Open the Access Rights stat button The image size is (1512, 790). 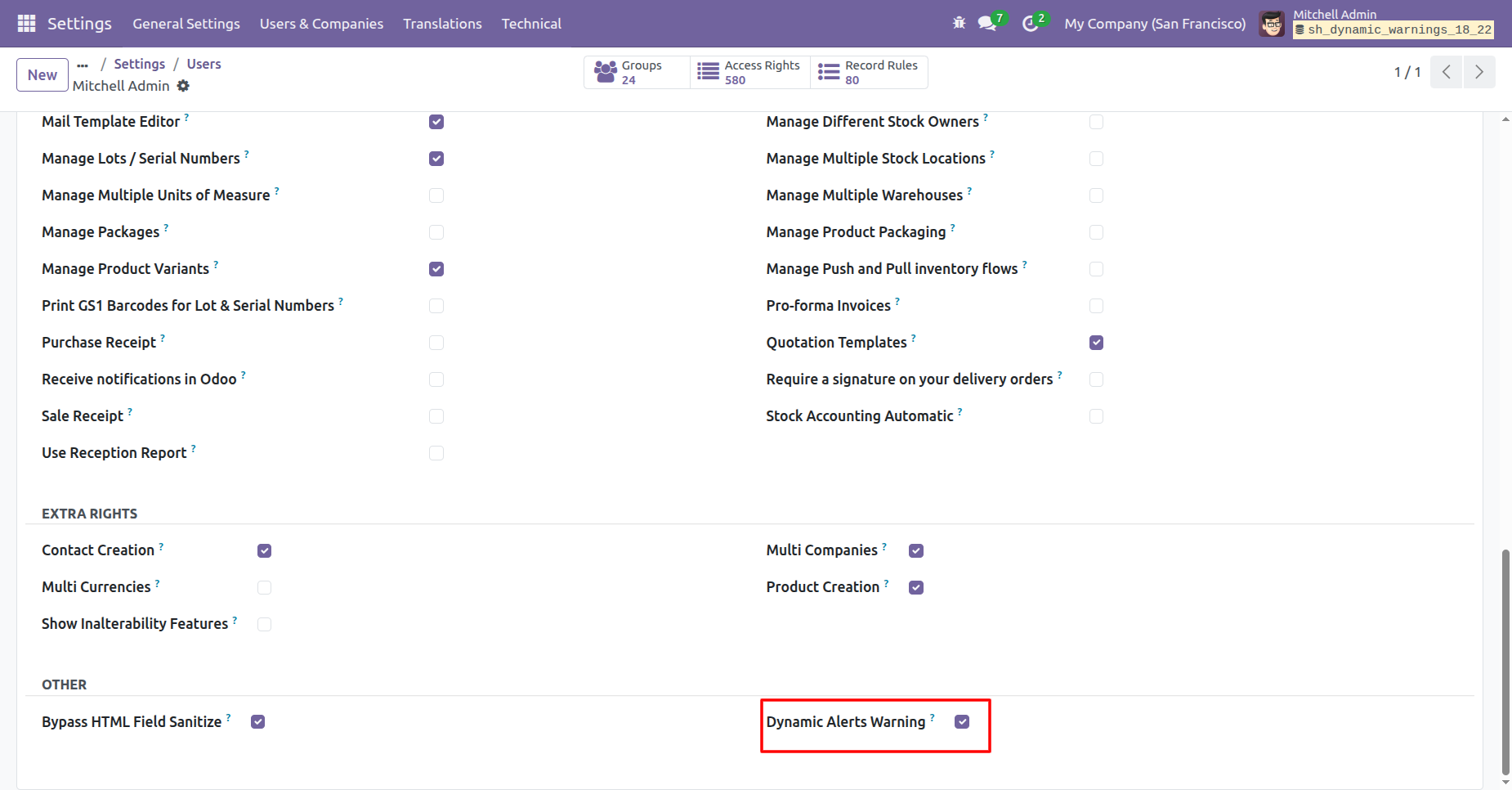(749, 72)
